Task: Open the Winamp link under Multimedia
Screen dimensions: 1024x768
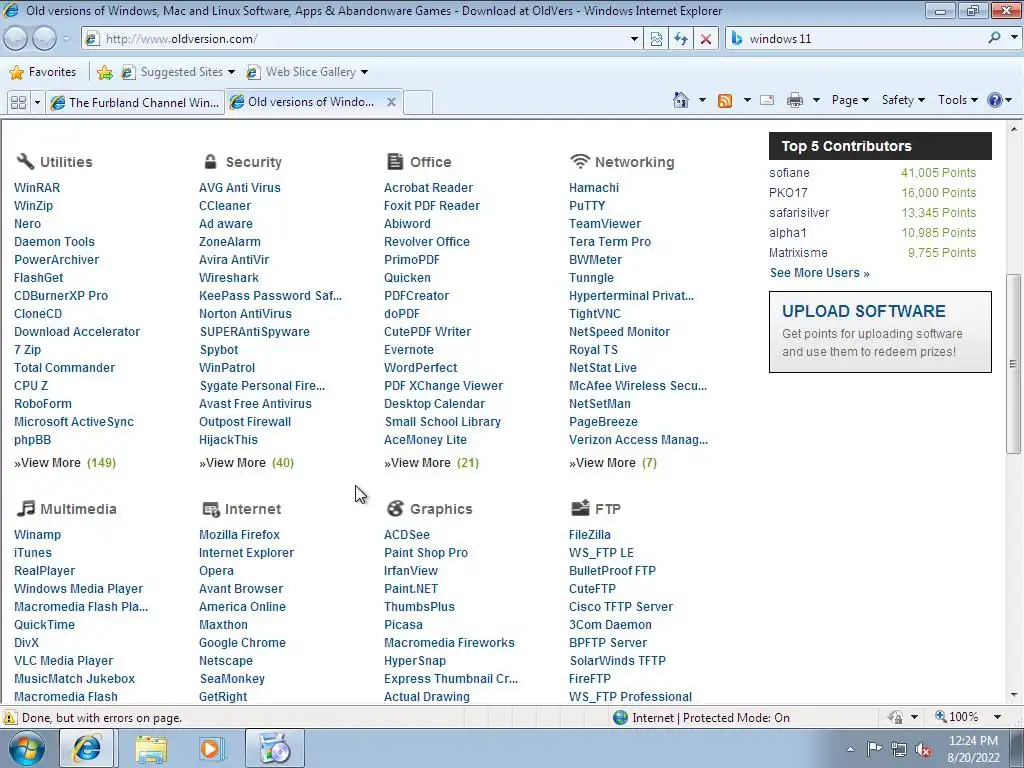Action: click(x=37, y=534)
